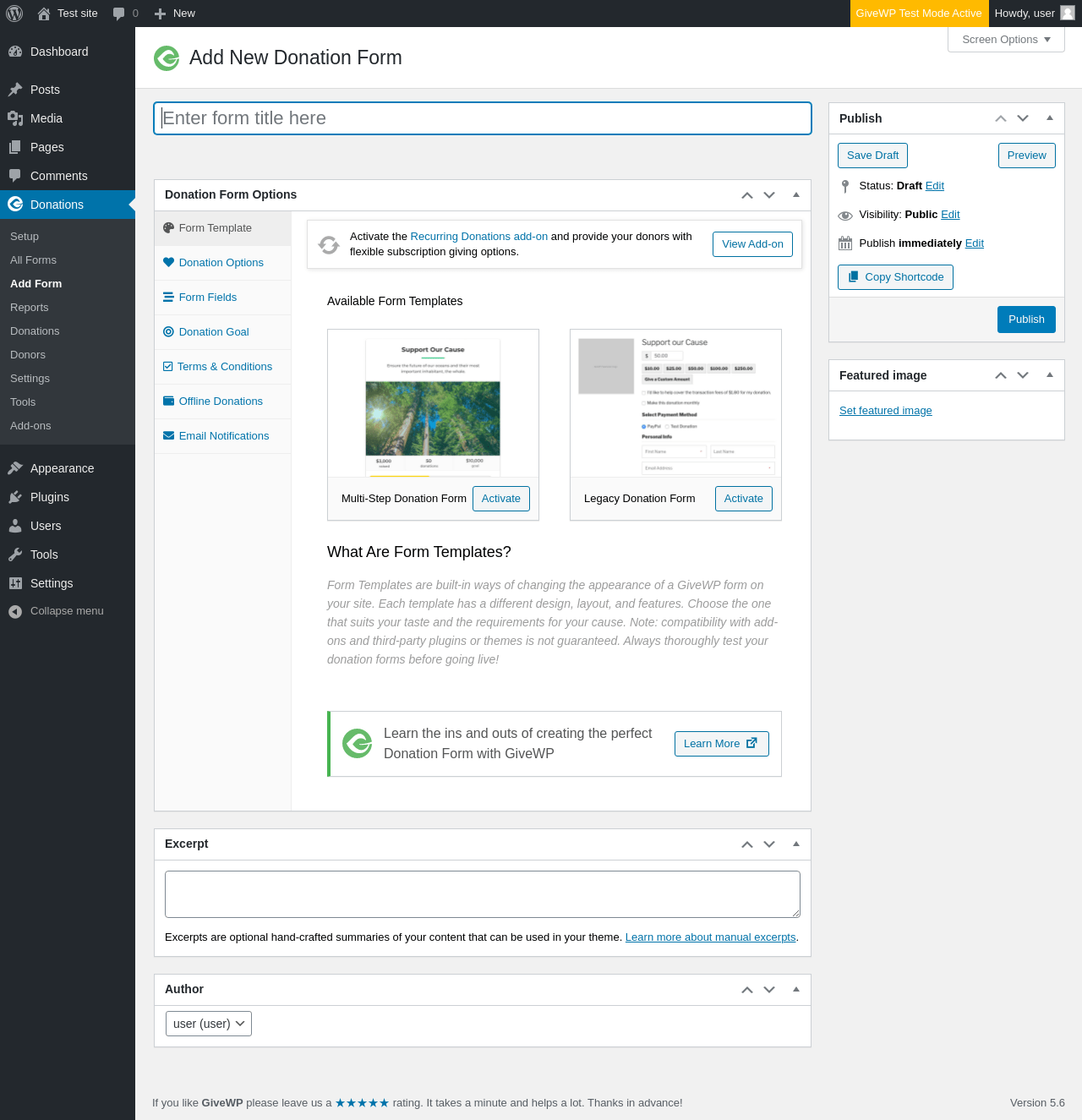
Task: Toggle the Excerpt panel triangle
Action: tap(796, 844)
